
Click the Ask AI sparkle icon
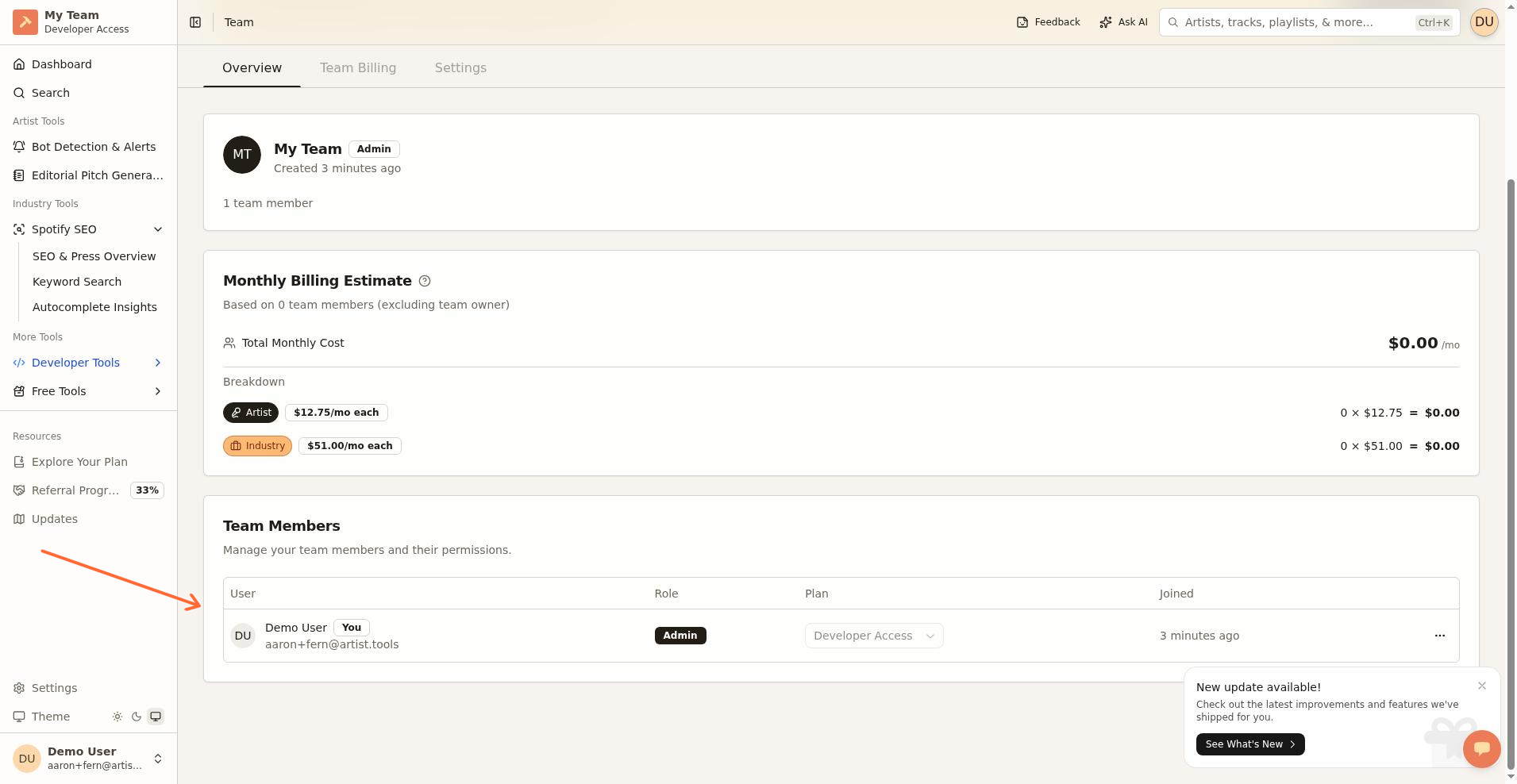tap(1106, 22)
